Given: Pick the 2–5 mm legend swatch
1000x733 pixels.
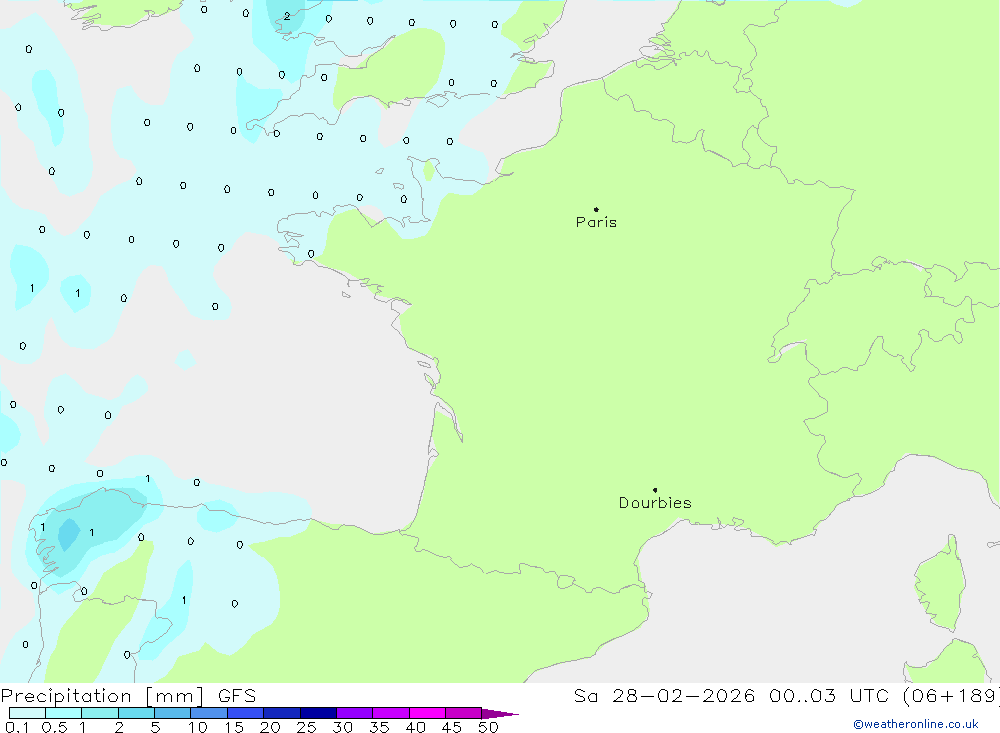Looking at the screenshot, I should pos(136,713).
